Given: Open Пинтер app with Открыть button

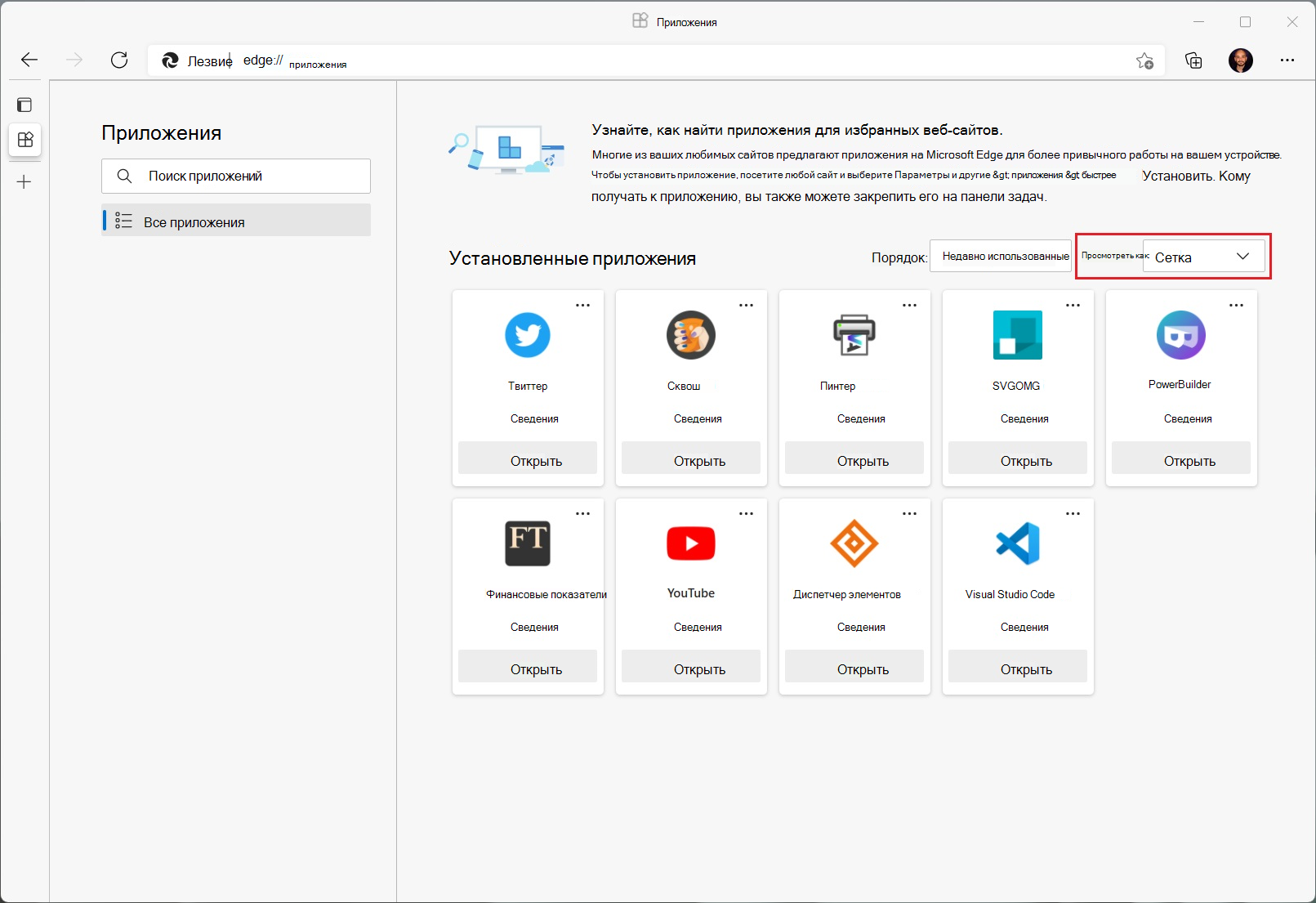Looking at the screenshot, I should tap(854, 459).
